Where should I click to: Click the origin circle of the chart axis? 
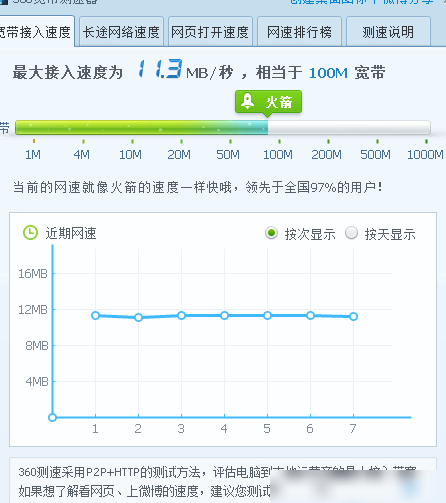(x=52, y=417)
